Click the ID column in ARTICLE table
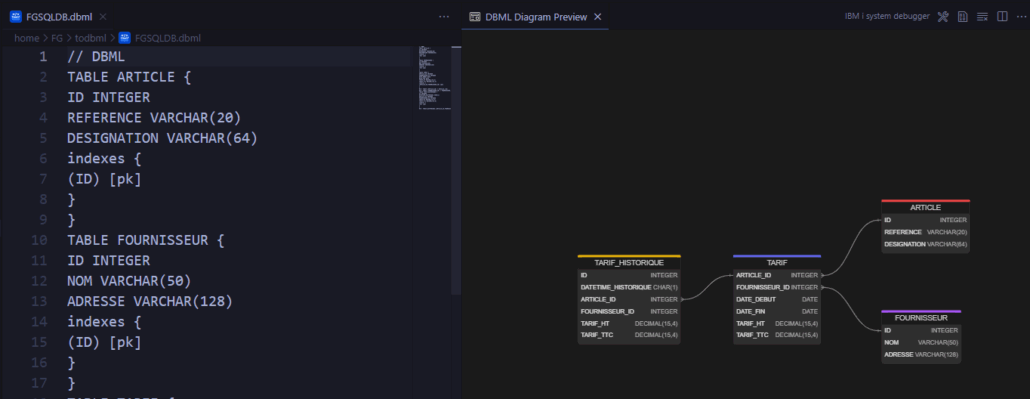Image resolution: width=1030 pixels, height=399 pixels. coord(925,220)
